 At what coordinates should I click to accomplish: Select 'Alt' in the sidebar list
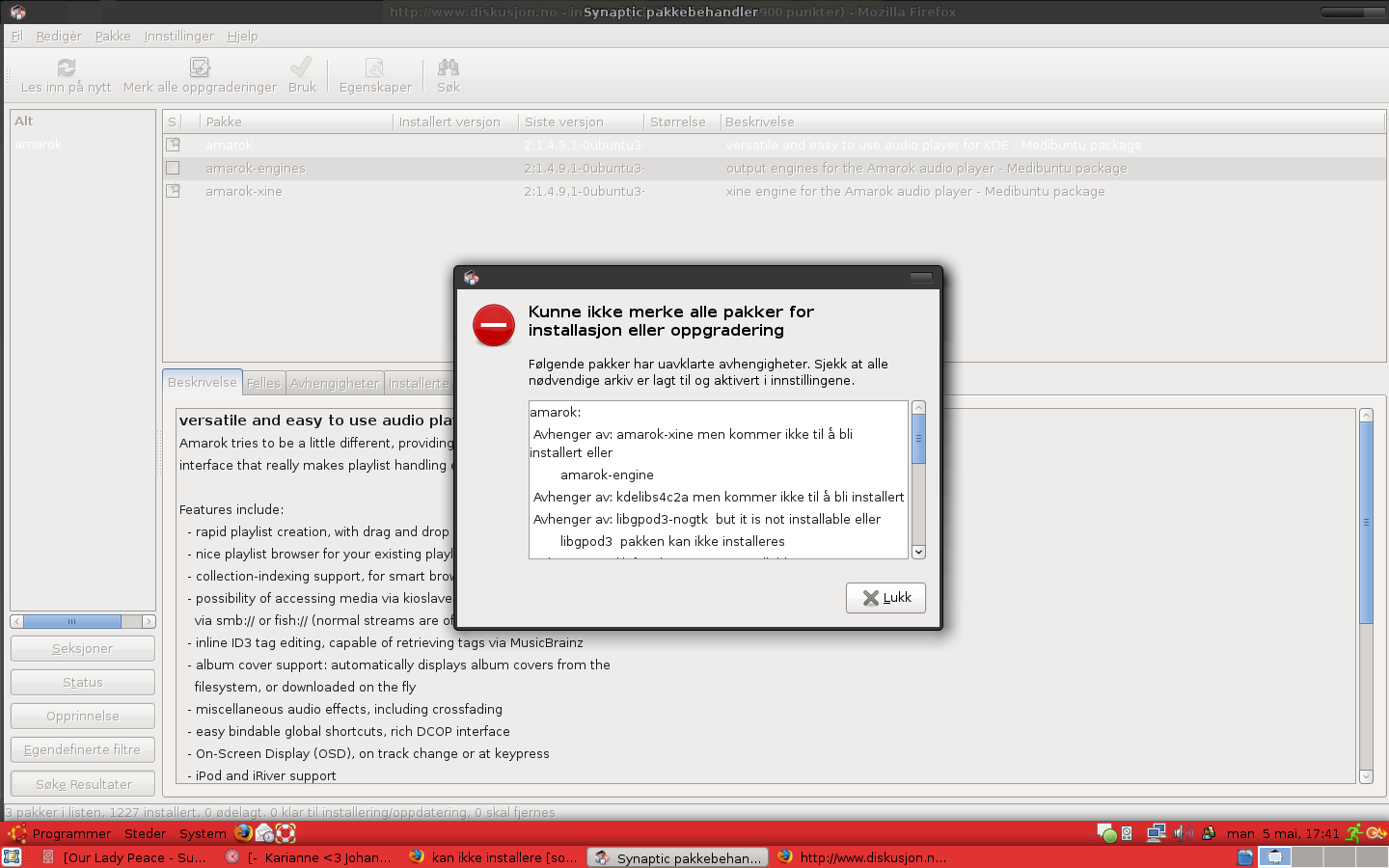(x=83, y=122)
